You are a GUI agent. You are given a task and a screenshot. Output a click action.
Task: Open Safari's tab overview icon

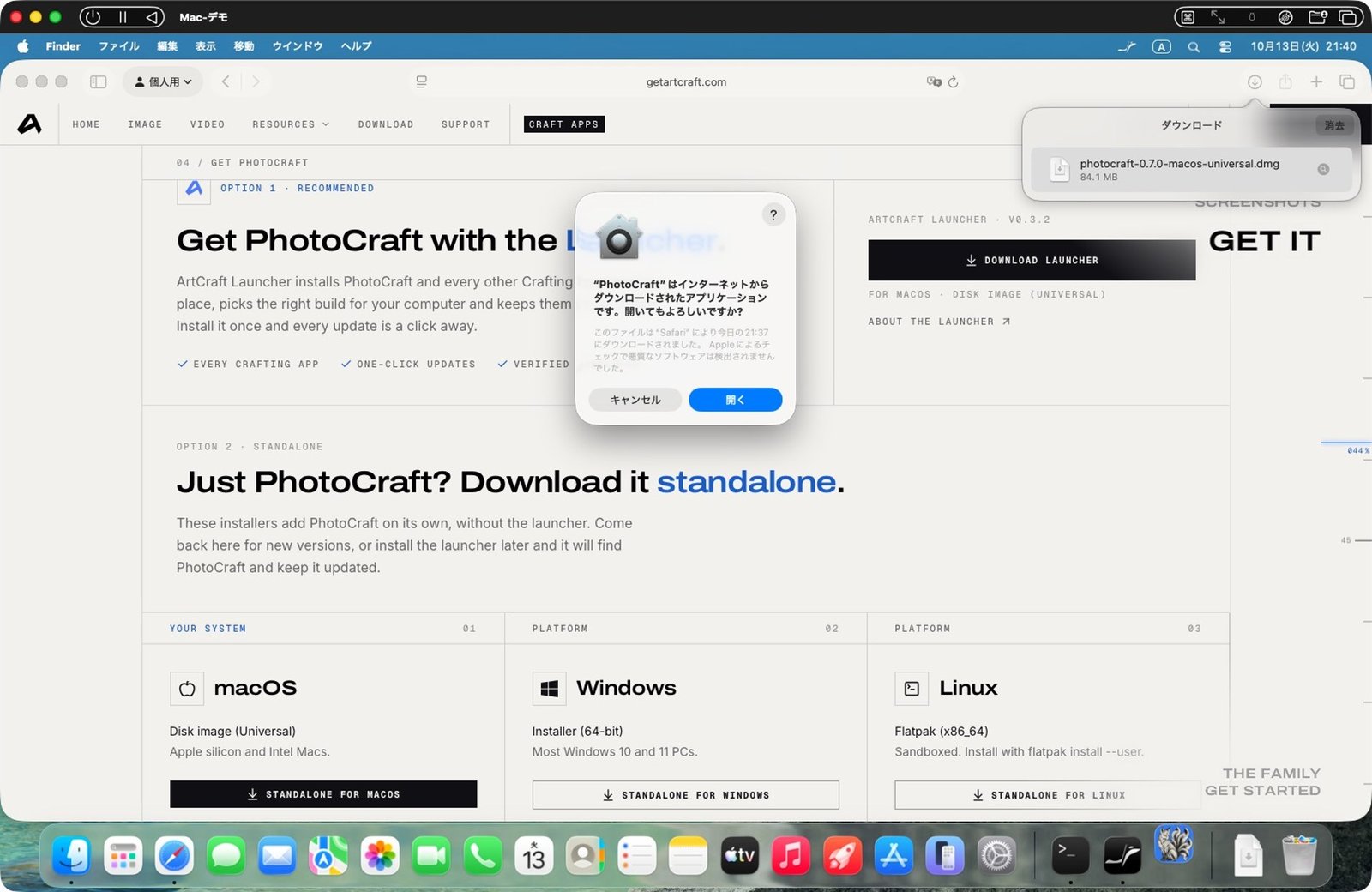click(x=1347, y=81)
